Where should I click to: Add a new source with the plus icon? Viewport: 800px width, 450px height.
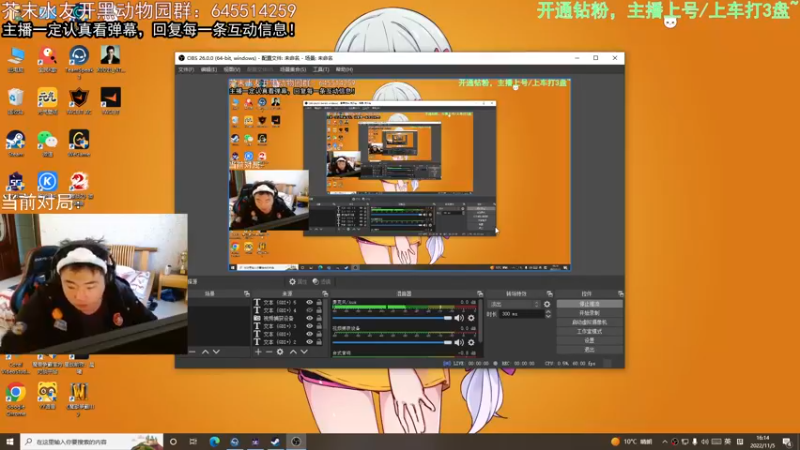(258, 352)
